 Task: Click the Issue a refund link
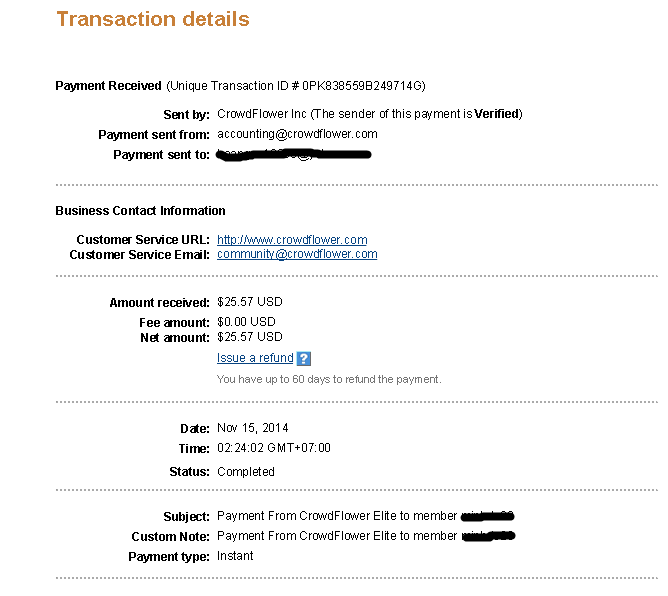click(255, 358)
